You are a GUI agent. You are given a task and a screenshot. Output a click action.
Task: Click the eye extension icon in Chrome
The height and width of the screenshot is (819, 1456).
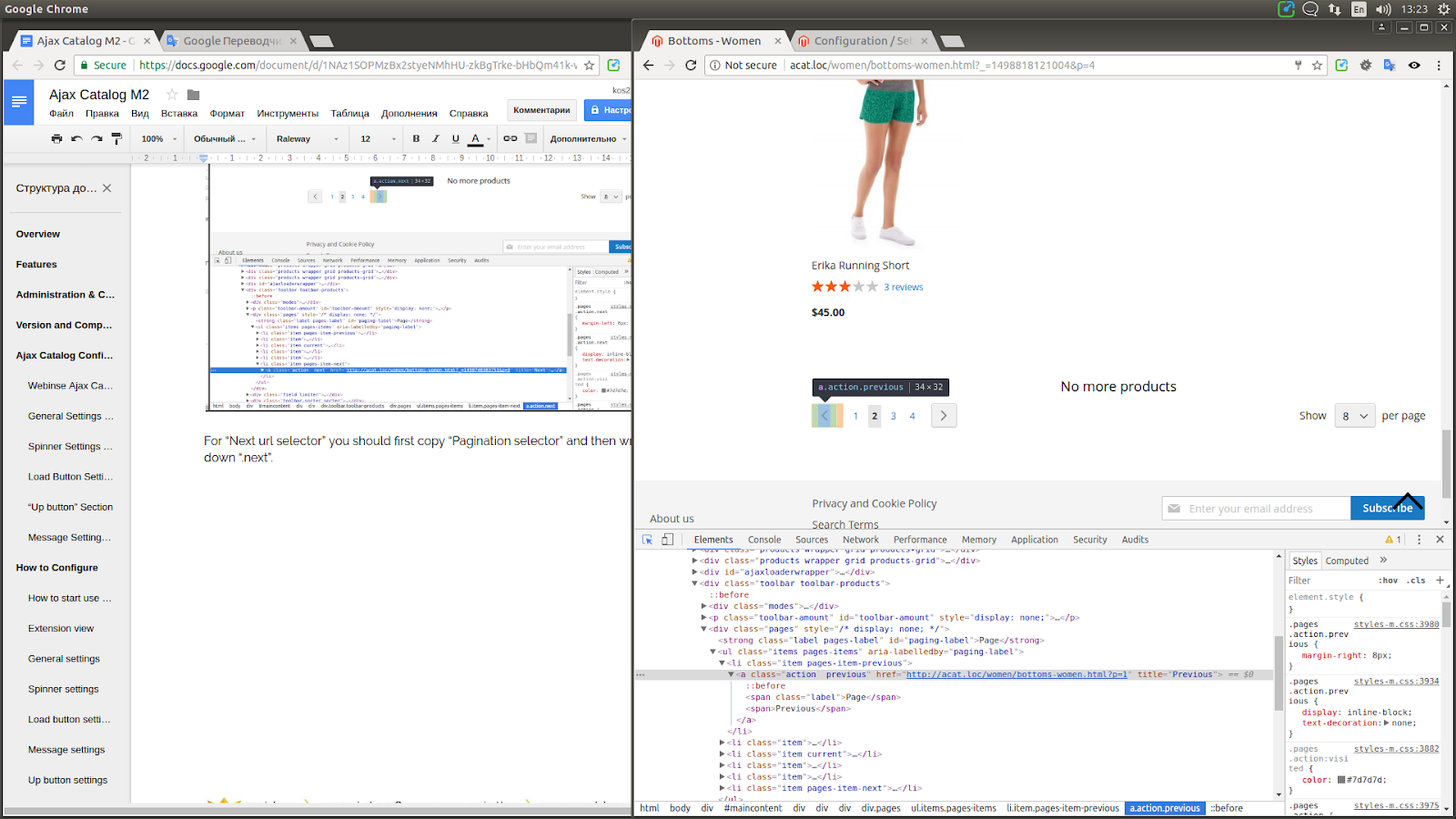coord(1414,66)
